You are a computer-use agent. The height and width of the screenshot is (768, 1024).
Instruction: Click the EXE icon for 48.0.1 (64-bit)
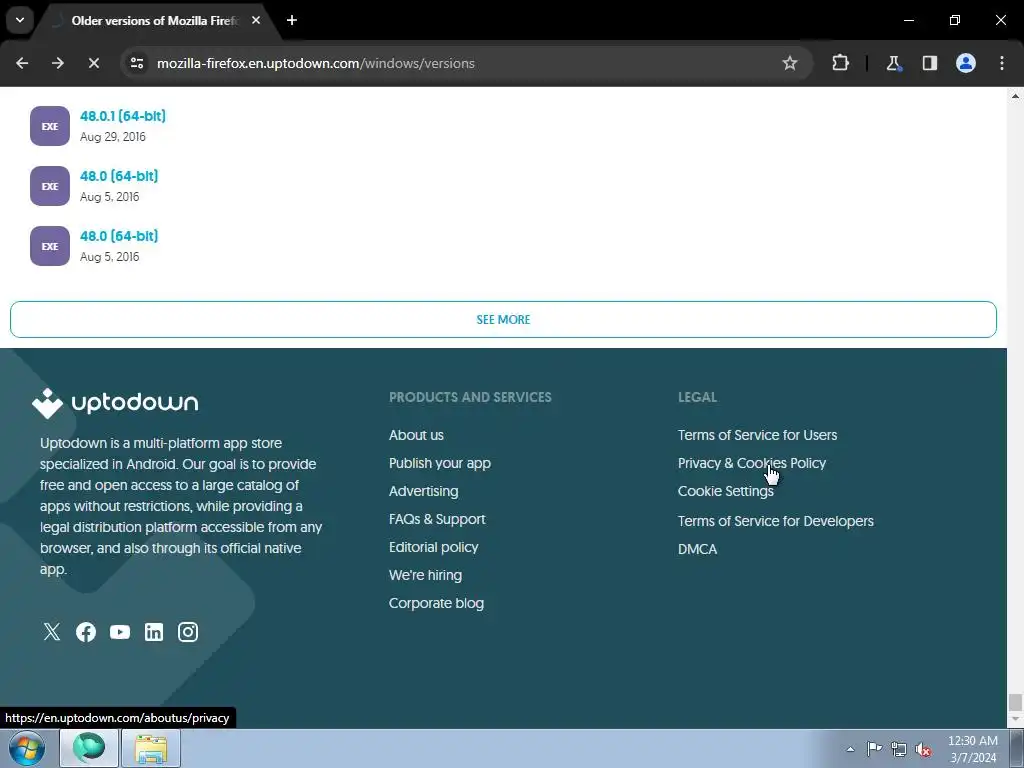pyautogui.click(x=50, y=126)
